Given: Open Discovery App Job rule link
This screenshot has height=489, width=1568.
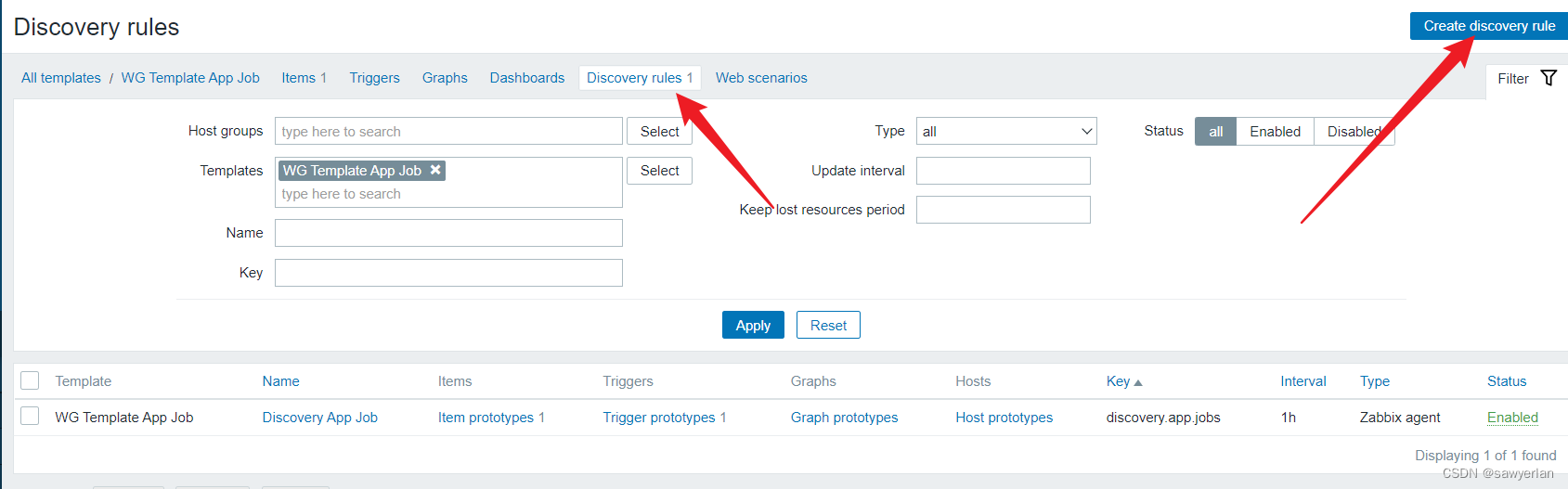Looking at the screenshot, I should click(319, 418).
